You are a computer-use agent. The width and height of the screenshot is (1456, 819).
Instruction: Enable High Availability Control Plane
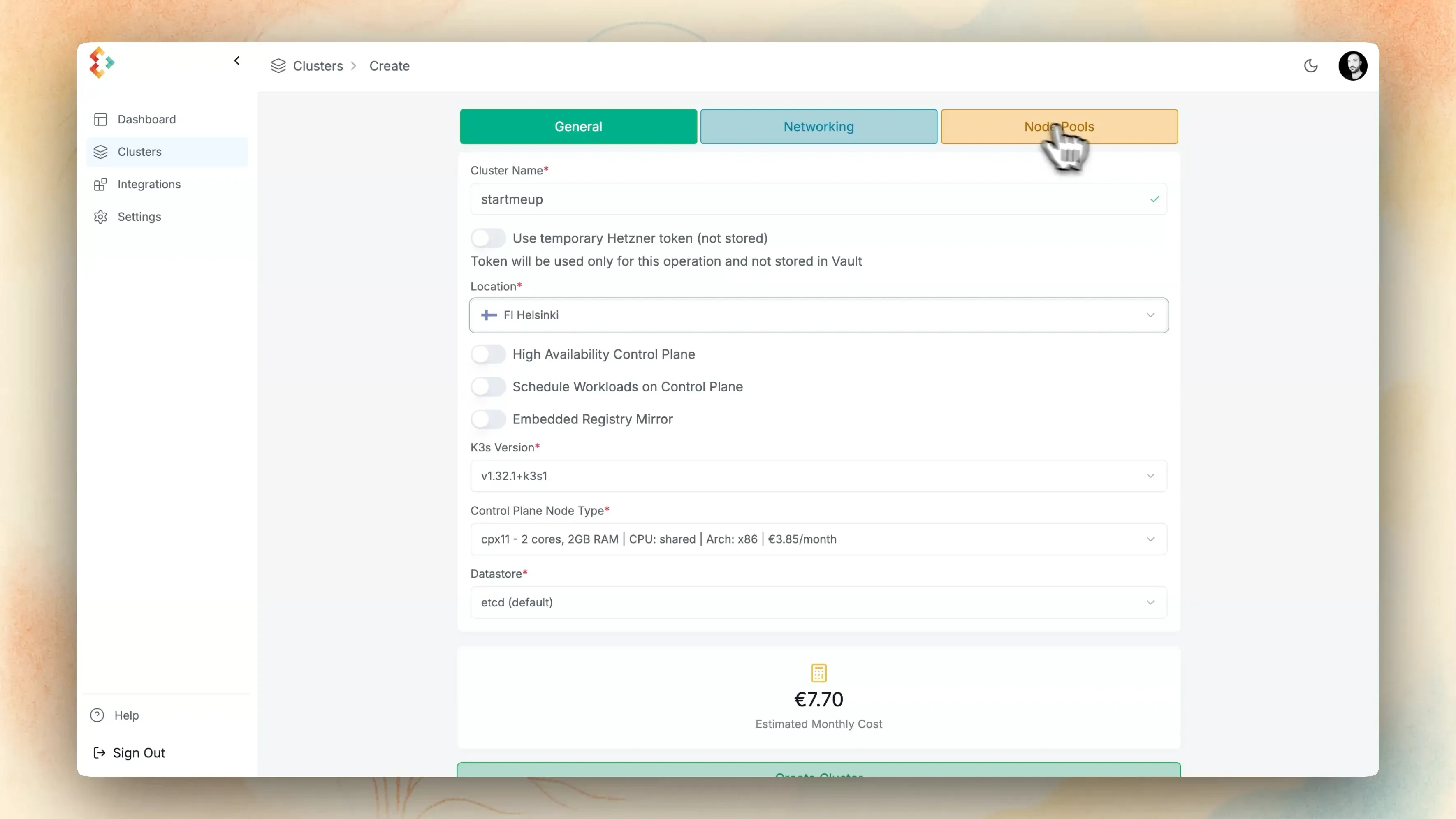coord(488,354)
